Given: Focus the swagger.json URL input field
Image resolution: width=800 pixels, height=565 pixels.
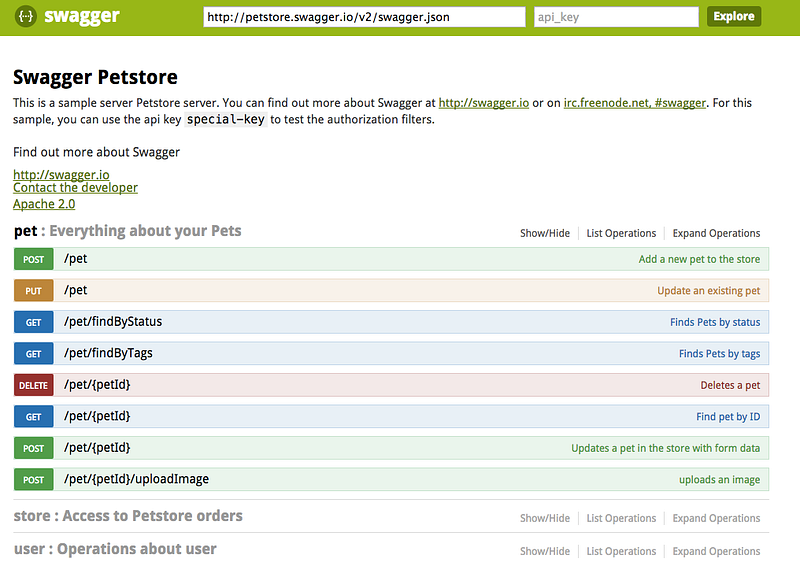Looking at the screenshot, I should (364, 17).
